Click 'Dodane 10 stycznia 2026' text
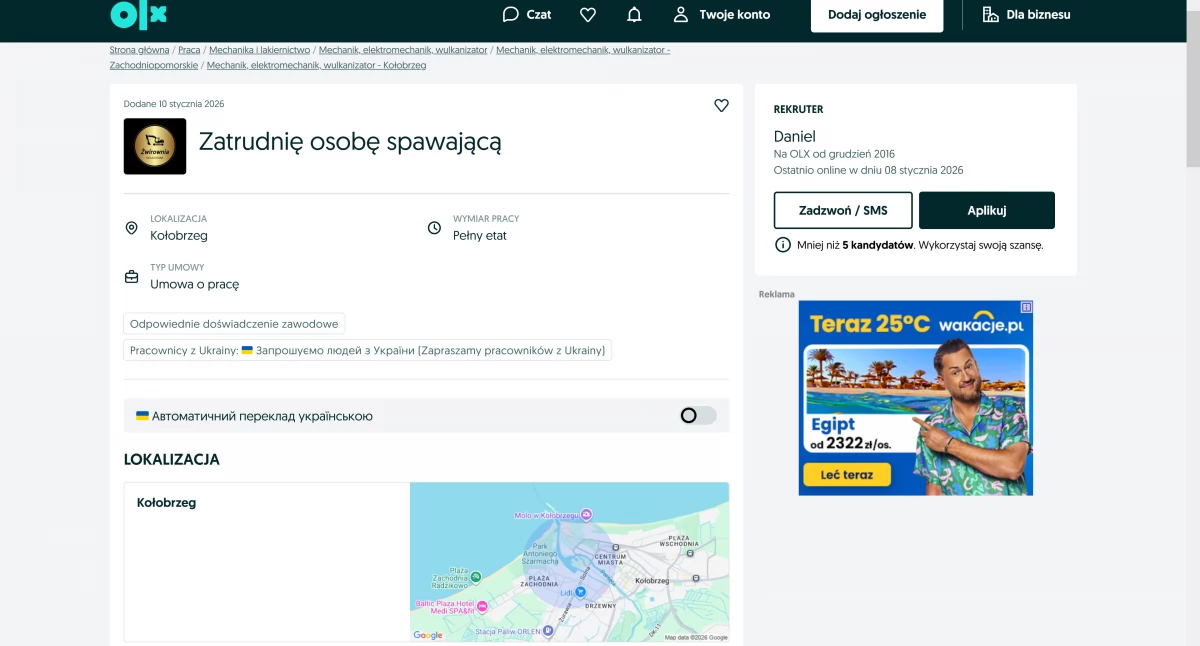This screenshot has height=646, width=1200. (x=174, y=104)
